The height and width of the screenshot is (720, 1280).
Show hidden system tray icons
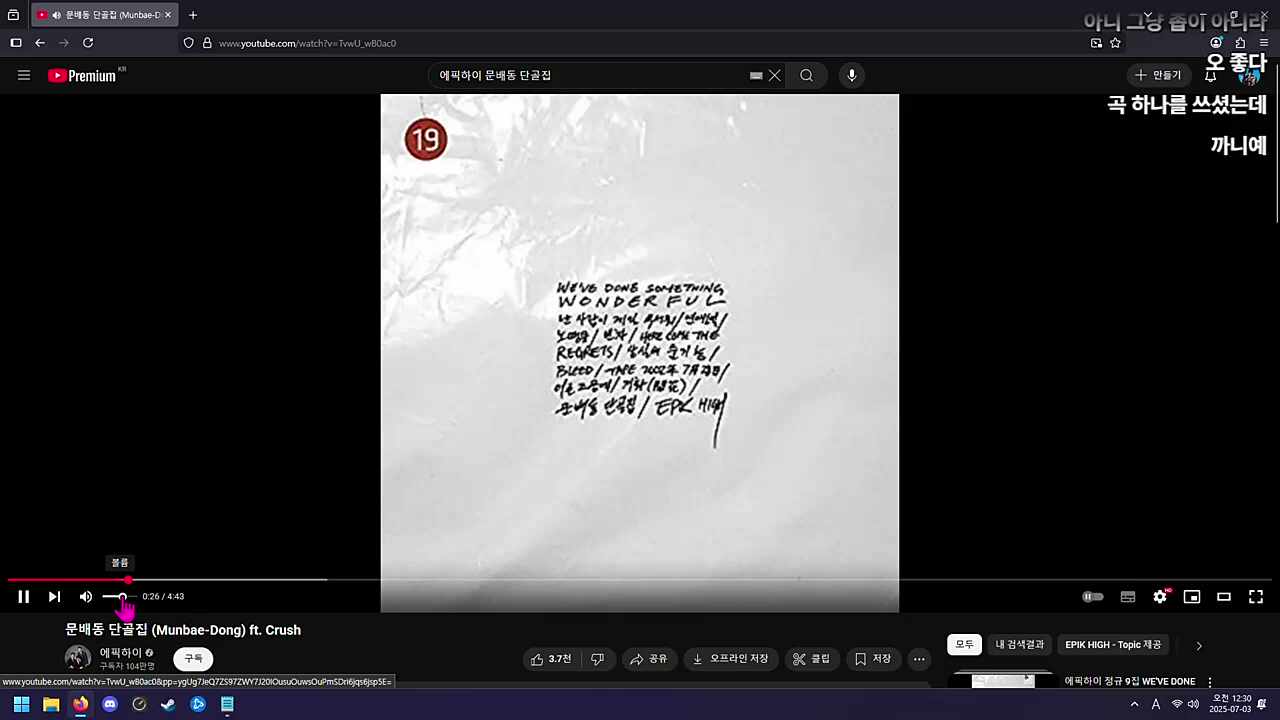pyautogui.click(x=1134, y=704)
